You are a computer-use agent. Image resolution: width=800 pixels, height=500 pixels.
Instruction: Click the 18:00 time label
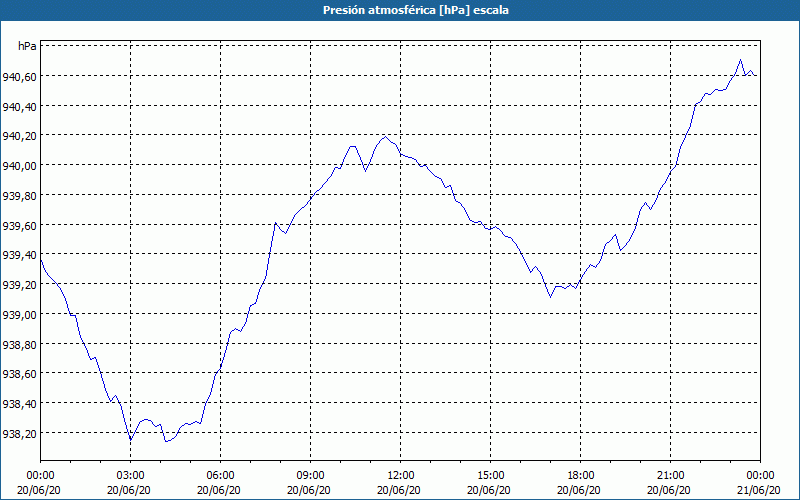click(x=580, y=474)
